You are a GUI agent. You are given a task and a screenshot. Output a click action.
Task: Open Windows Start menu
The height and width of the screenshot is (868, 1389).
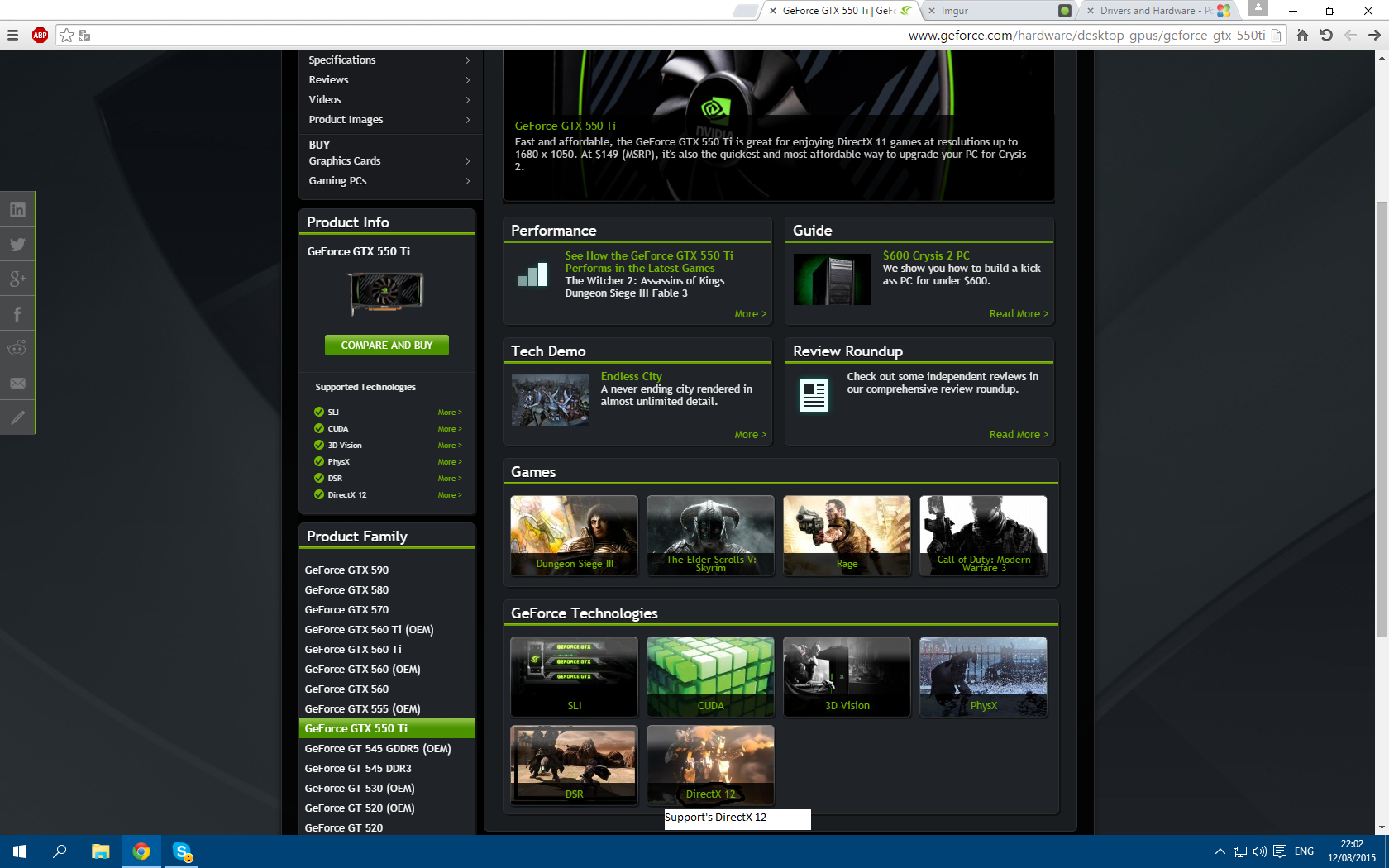click(x=20, y=851)
